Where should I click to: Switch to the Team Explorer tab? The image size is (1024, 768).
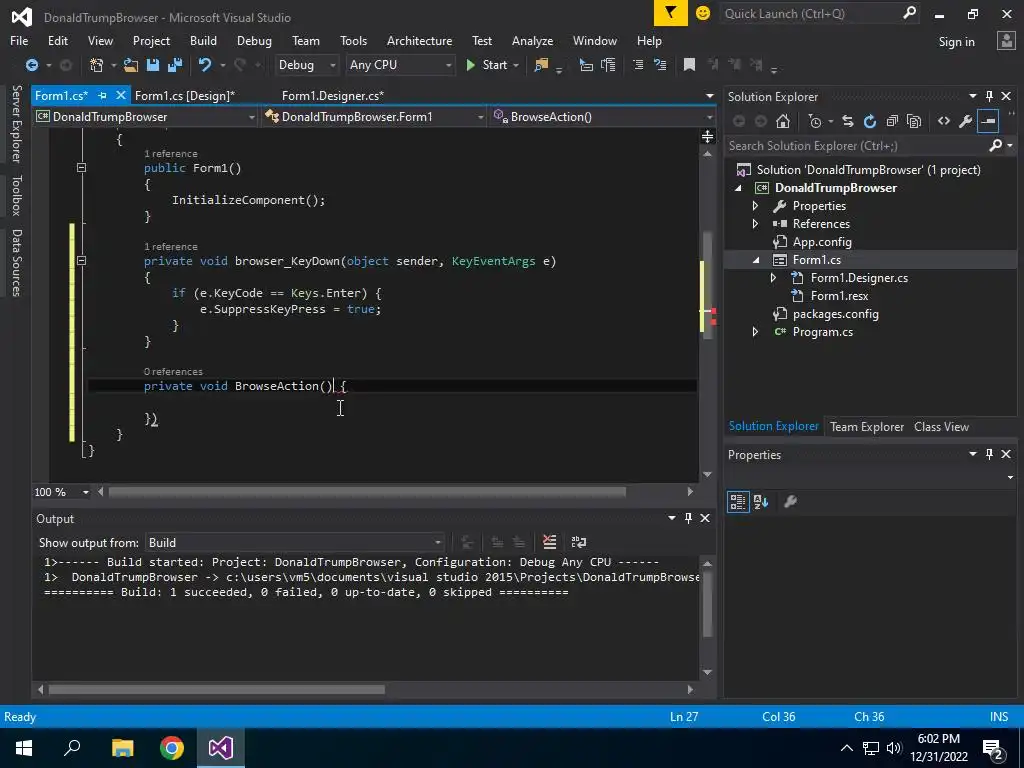click(867, 426)
